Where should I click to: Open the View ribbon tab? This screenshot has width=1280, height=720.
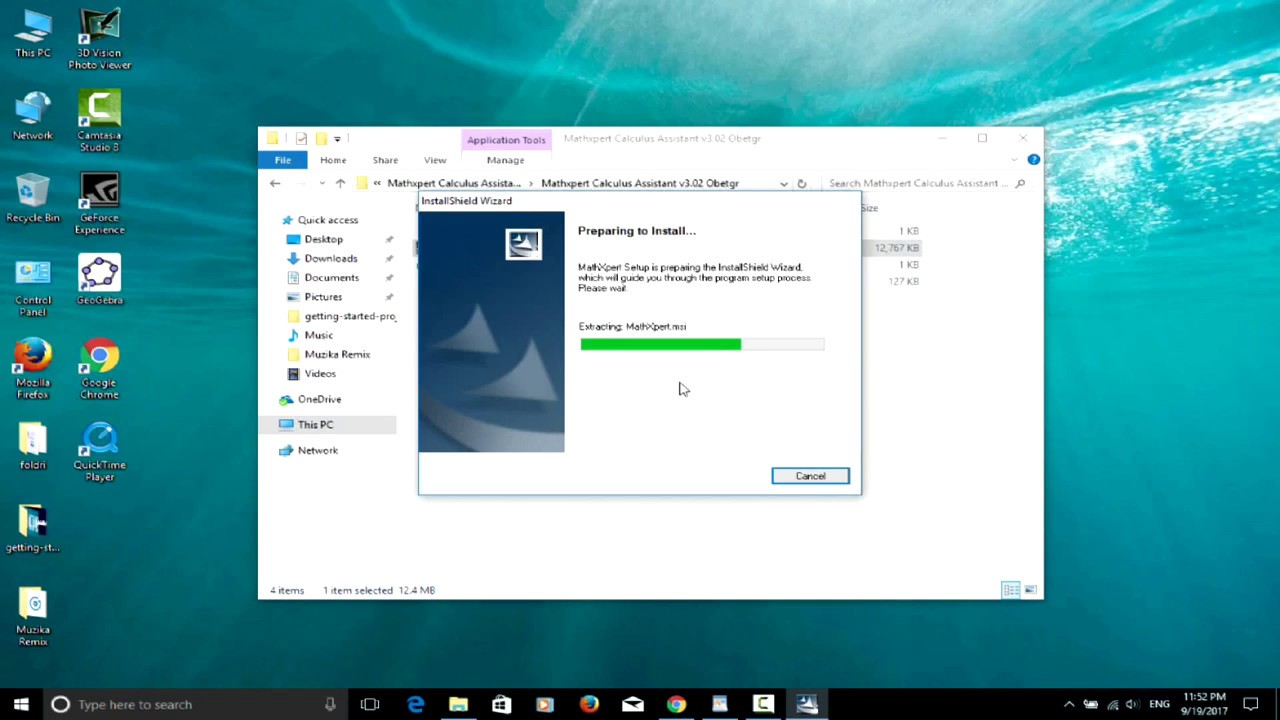click(x=435, y=160)
